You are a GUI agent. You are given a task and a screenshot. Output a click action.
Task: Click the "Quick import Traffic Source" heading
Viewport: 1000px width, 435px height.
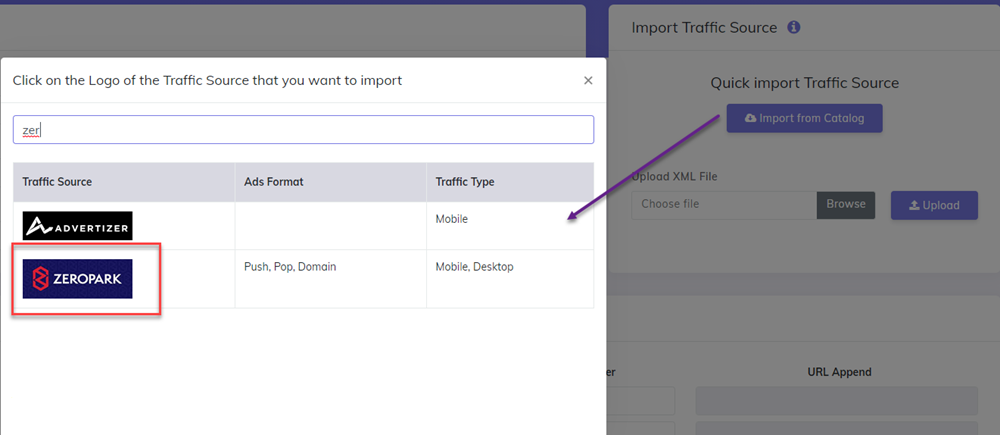point(805,83)
